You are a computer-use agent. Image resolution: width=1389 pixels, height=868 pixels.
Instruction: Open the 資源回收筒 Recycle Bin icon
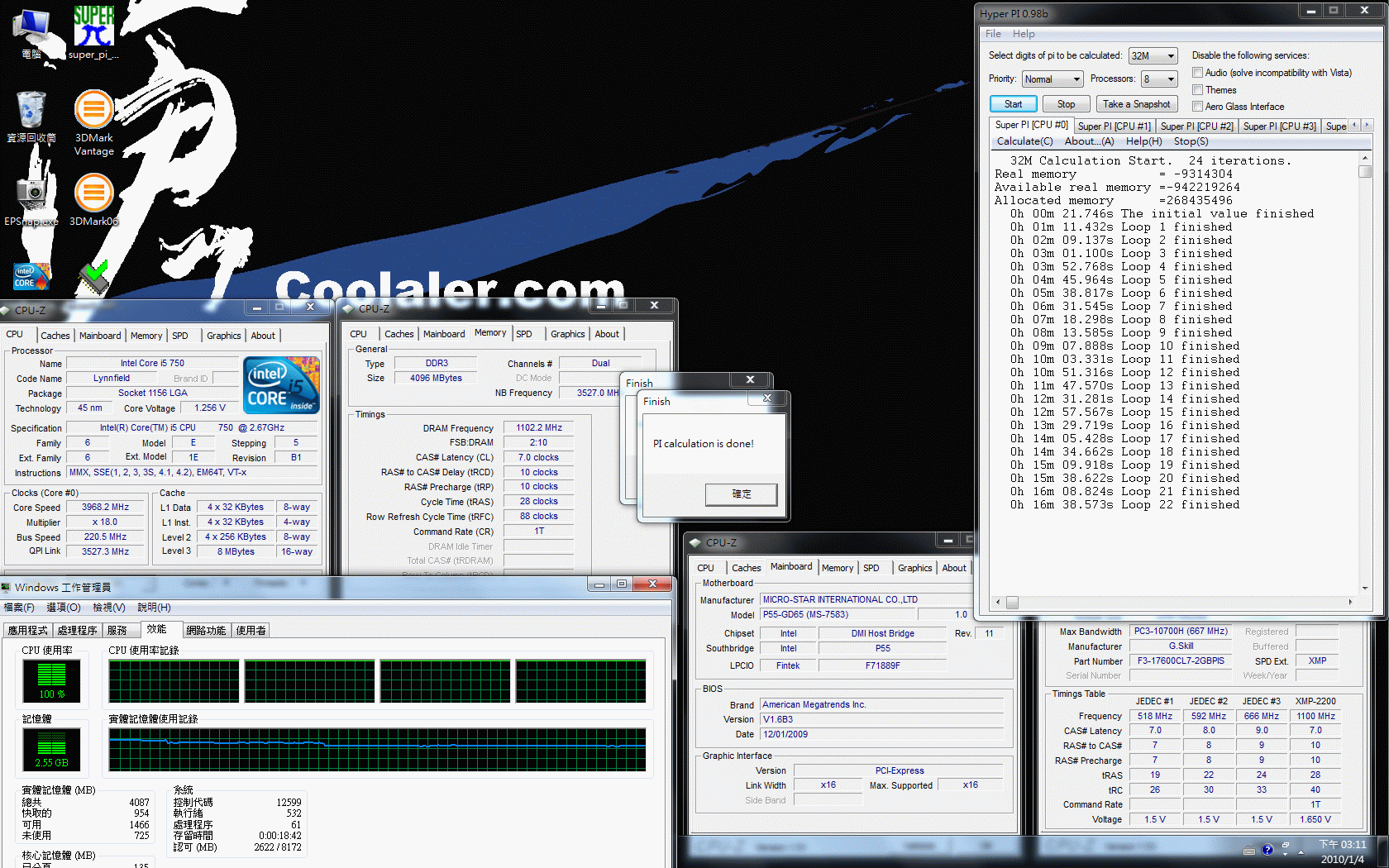click(31, 116)
